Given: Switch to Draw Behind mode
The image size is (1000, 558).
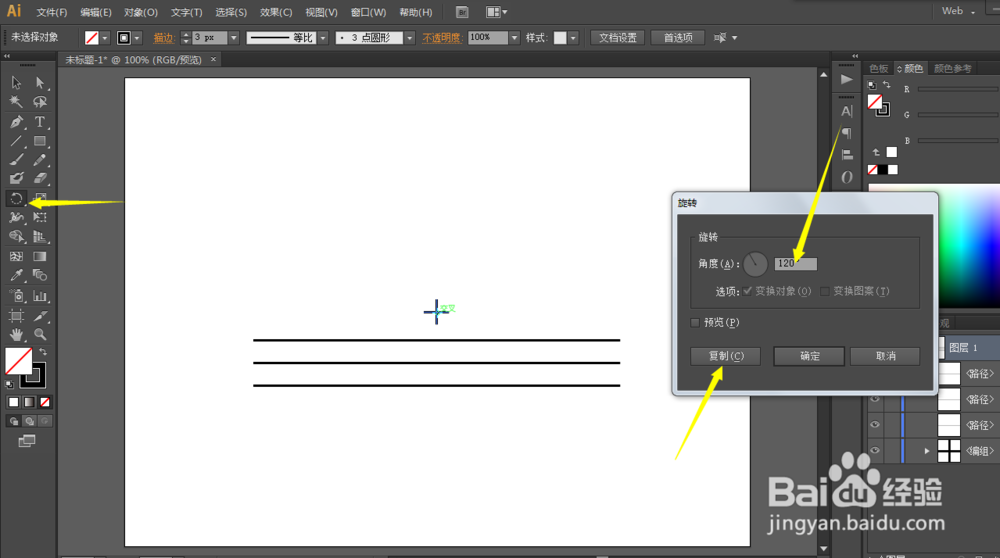Looking at the screenshot, I should [29, 421].
